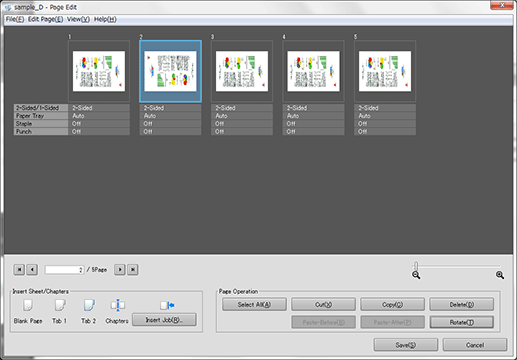
Task: Go to next page arrow button
Action: pyautogui.click(x=120, y=269)
